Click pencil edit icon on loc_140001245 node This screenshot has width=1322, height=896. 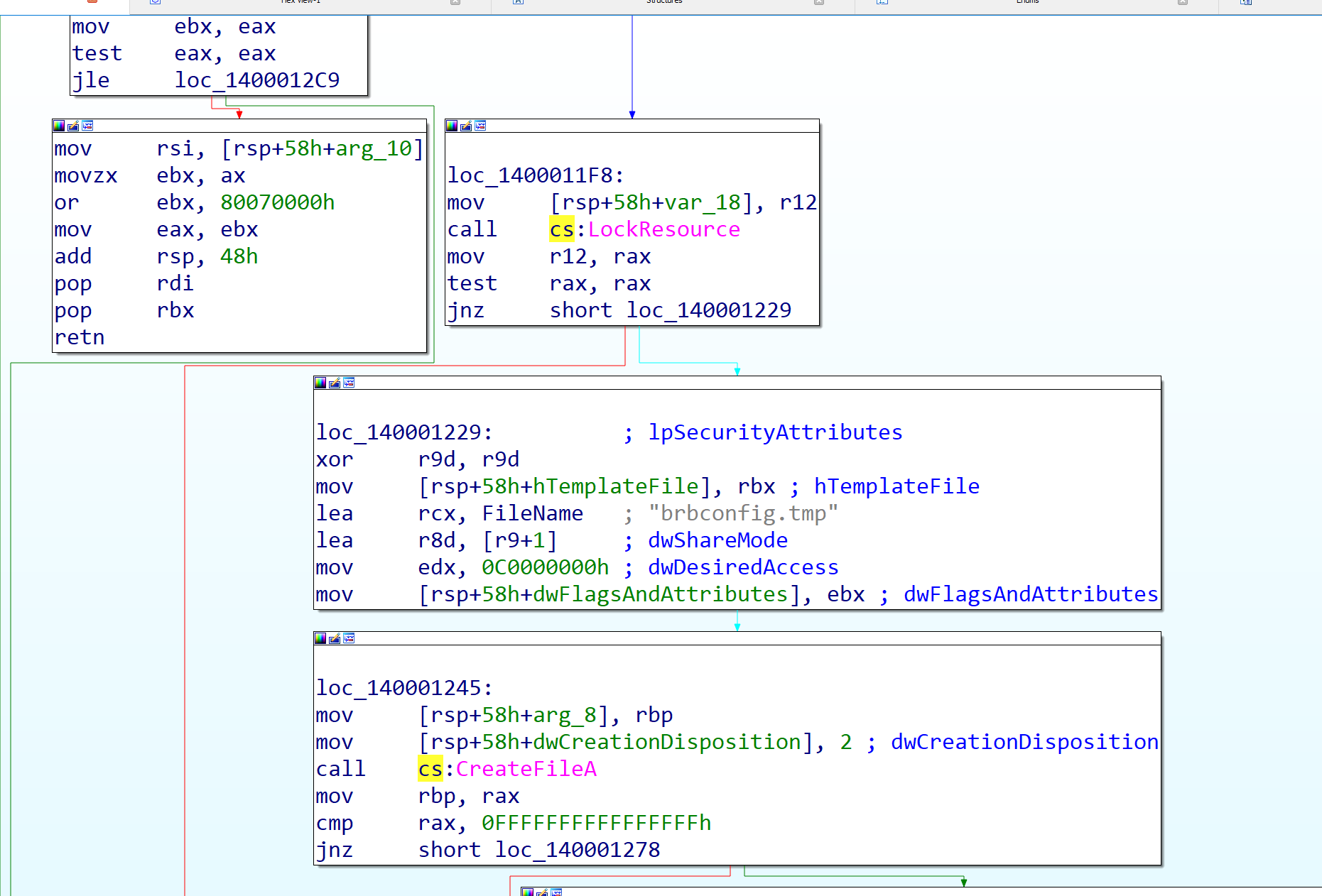[335, 638]
